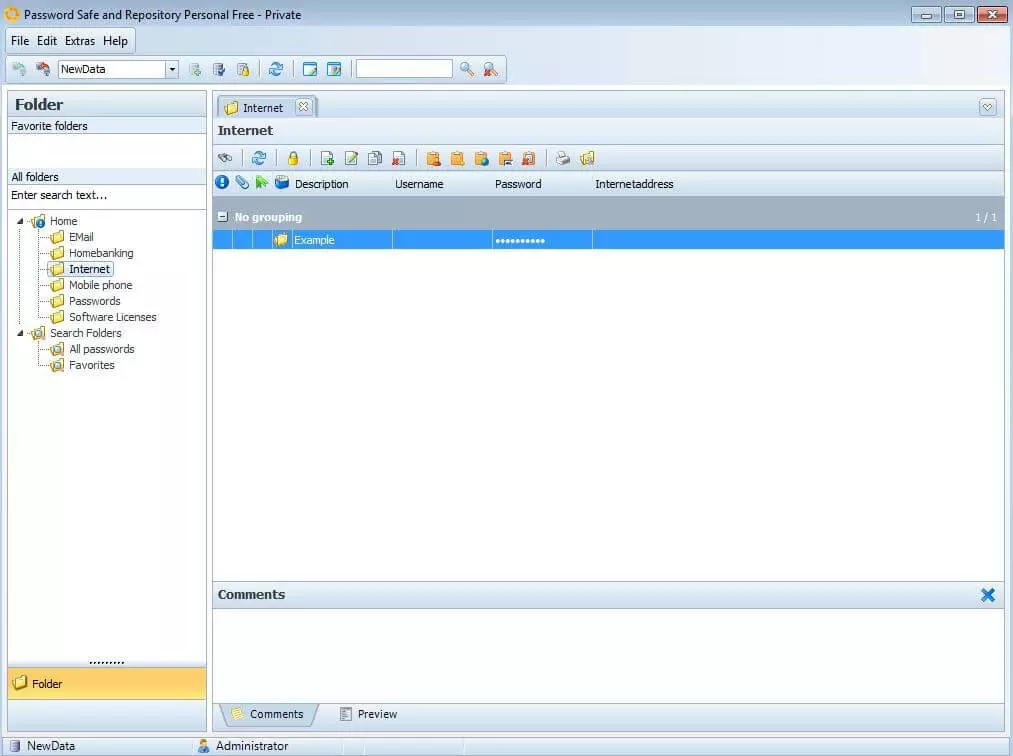This screenshot has width=1013, height=756.
Task: Switch to the Preview bottom tab
Action: [369, 714]
